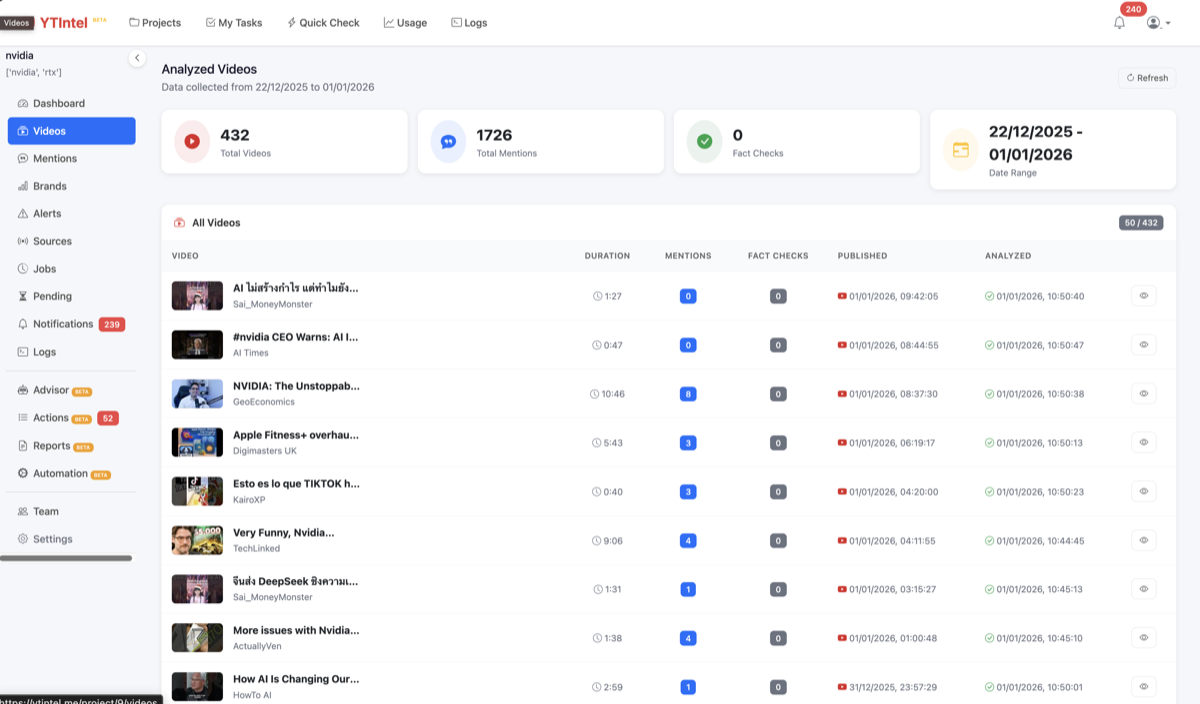Go to Mentions in the sidebar
Screen dimensions: 1200x704
click(54, 158)
